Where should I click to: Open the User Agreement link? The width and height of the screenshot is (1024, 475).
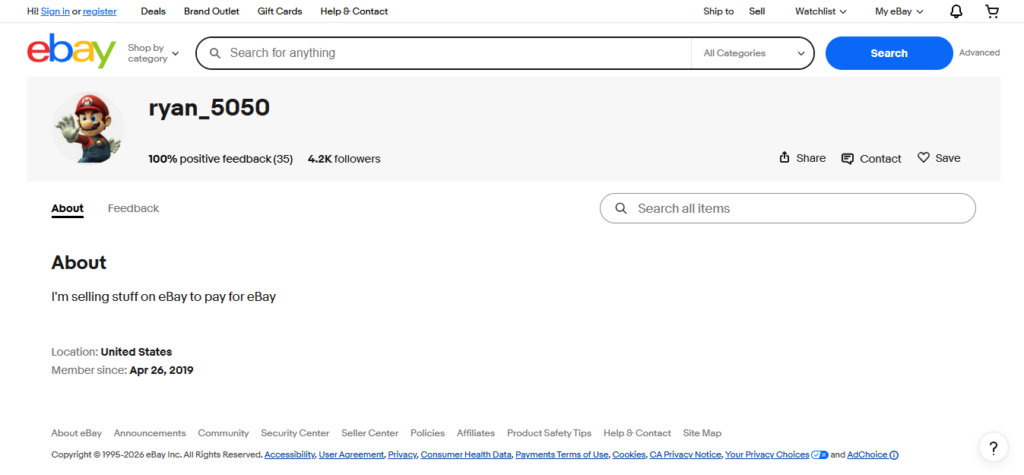tap(351, 455)
